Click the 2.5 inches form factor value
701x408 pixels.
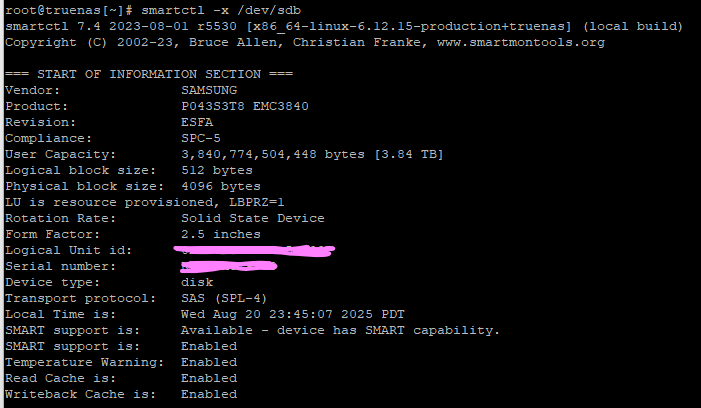pos(221,235)
